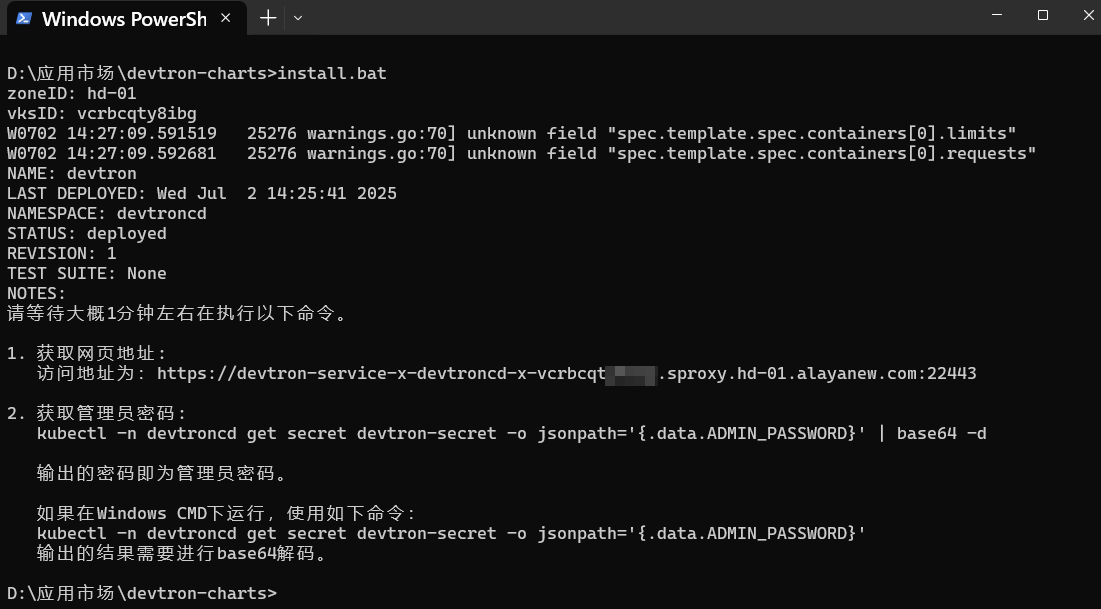This screenshot has height=609, width=1101.
Task: Close the terminal window
Action: tap(1090, 15)
